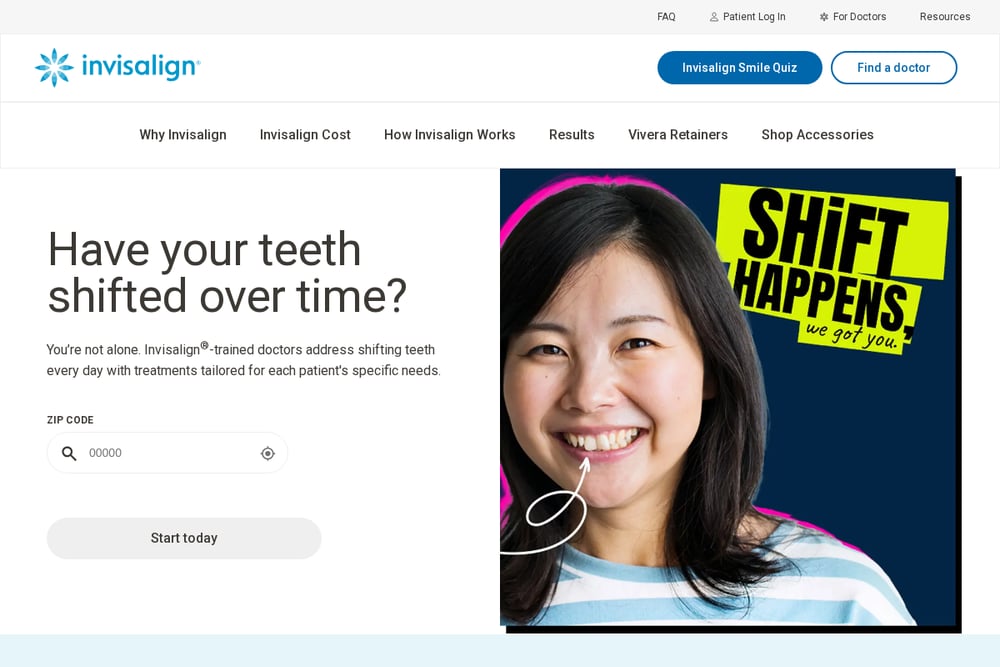Screen dimensions: 1000x667
Task: Focus the ZIP code input field
Action: tap(167, 453)
